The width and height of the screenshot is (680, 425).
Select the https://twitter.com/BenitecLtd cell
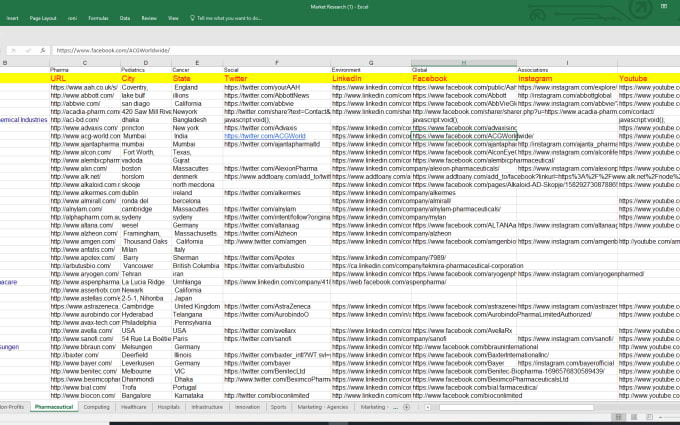pyautogui.click(x=277, y=371)
